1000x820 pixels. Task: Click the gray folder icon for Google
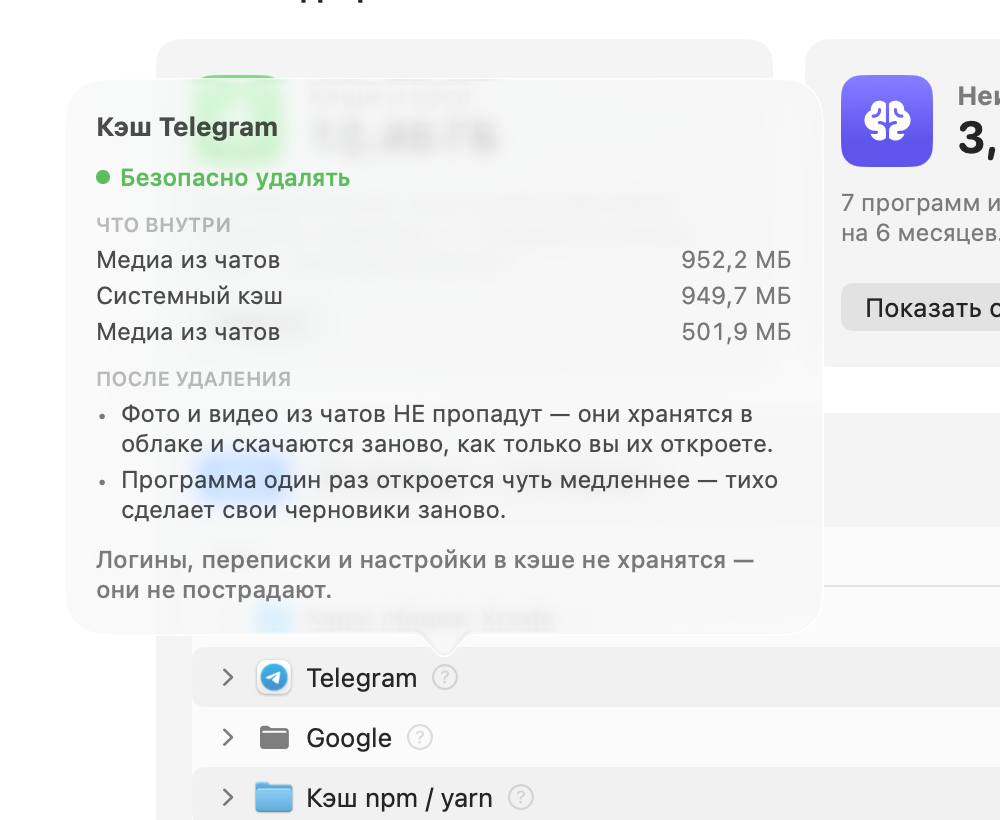pyautogui.click(x=274, y=738)
